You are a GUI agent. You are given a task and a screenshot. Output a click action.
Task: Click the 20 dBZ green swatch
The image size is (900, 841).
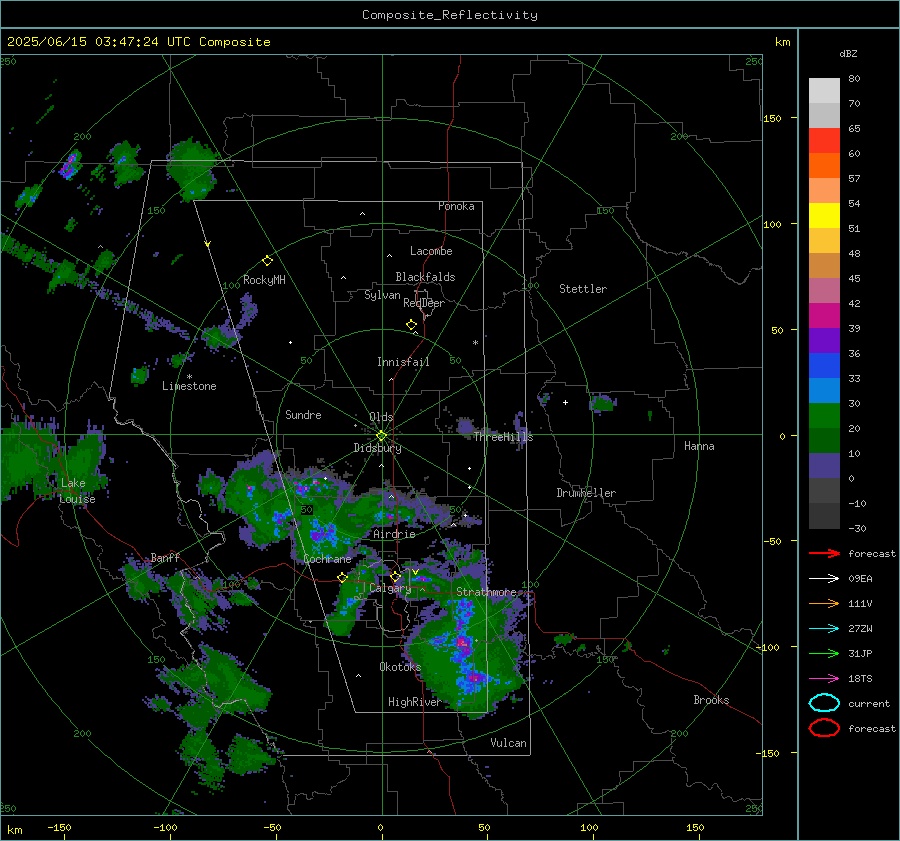coord(824,440)
